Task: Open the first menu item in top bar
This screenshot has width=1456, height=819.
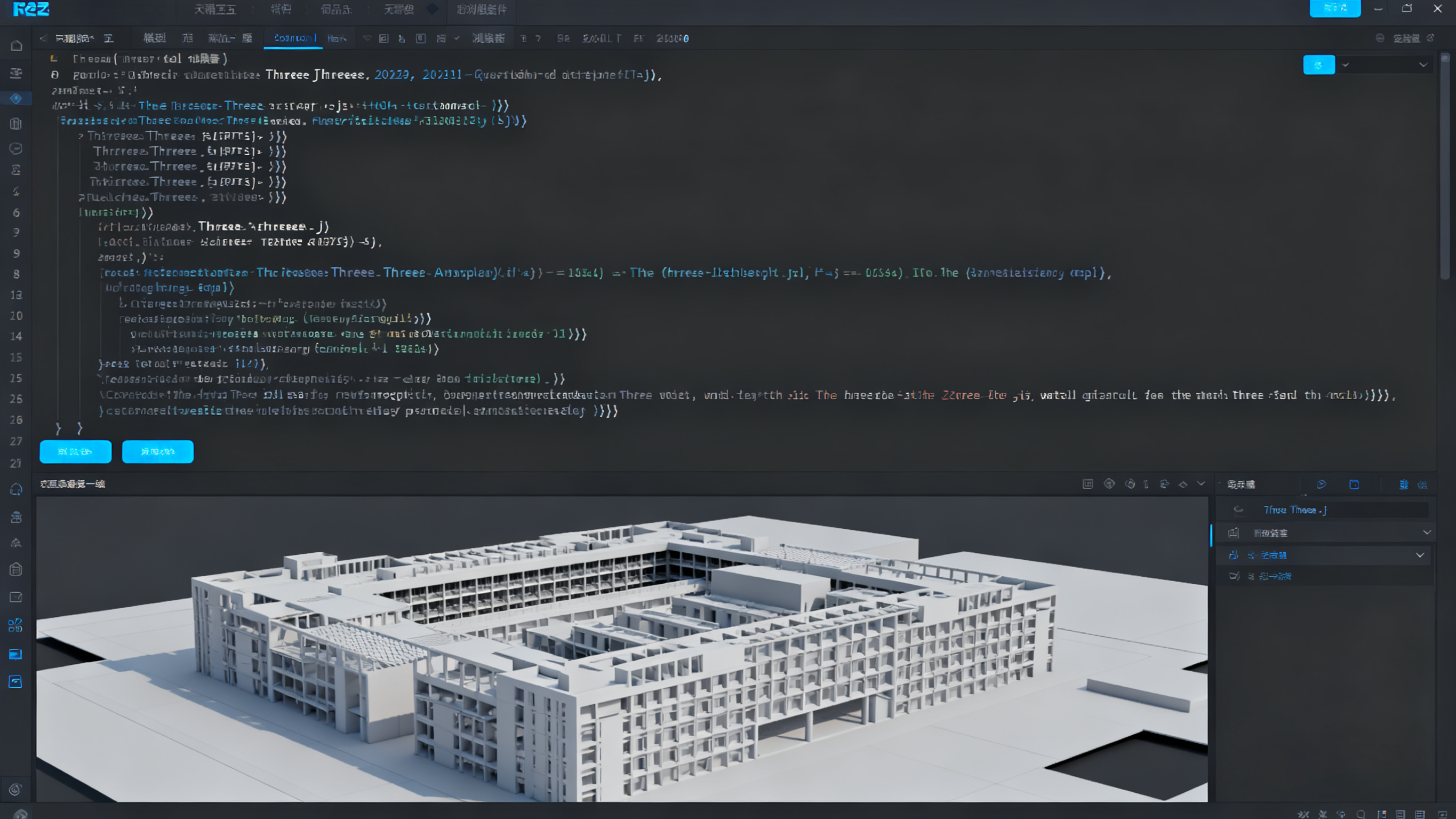Action: tap(215, 10)
